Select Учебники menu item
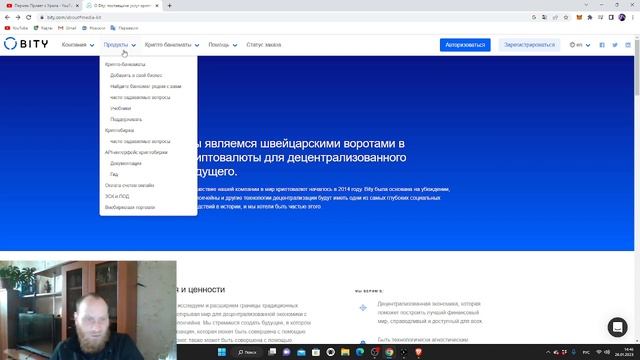 point(120,109)
